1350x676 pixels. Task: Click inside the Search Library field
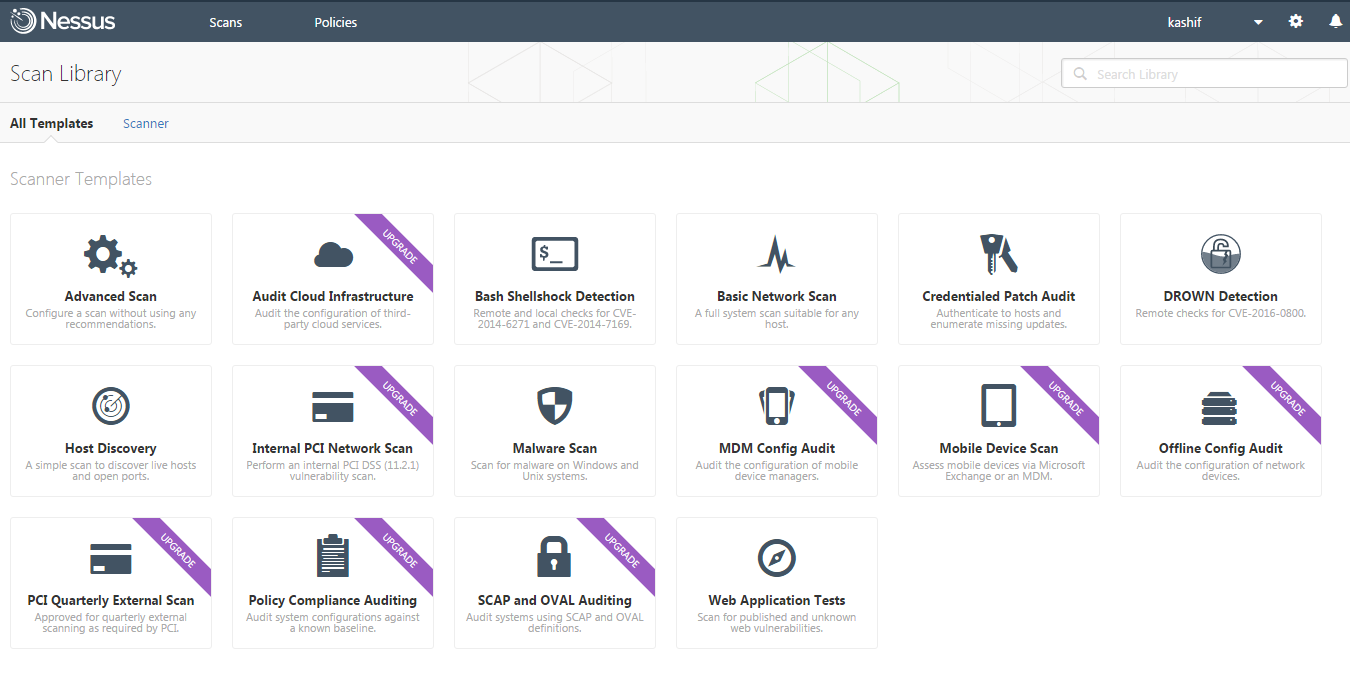[1204, 73]
